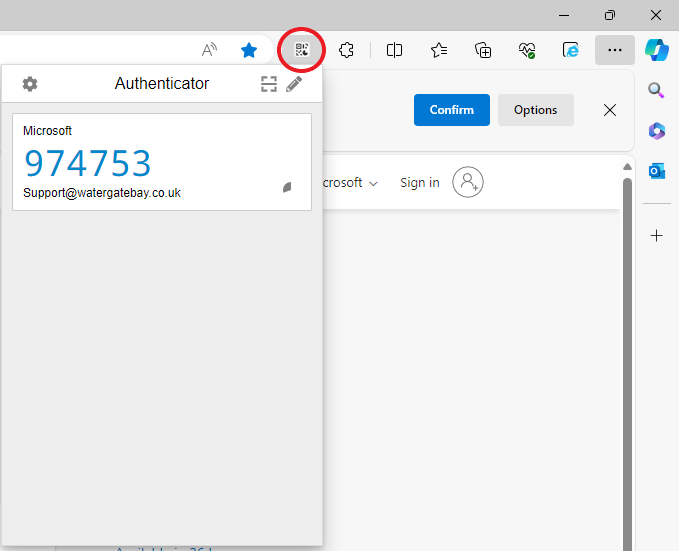The height and width of the screenshot is (551, 679).
Task: Open Browser essentials heart icon
Action: pos(527,50)
